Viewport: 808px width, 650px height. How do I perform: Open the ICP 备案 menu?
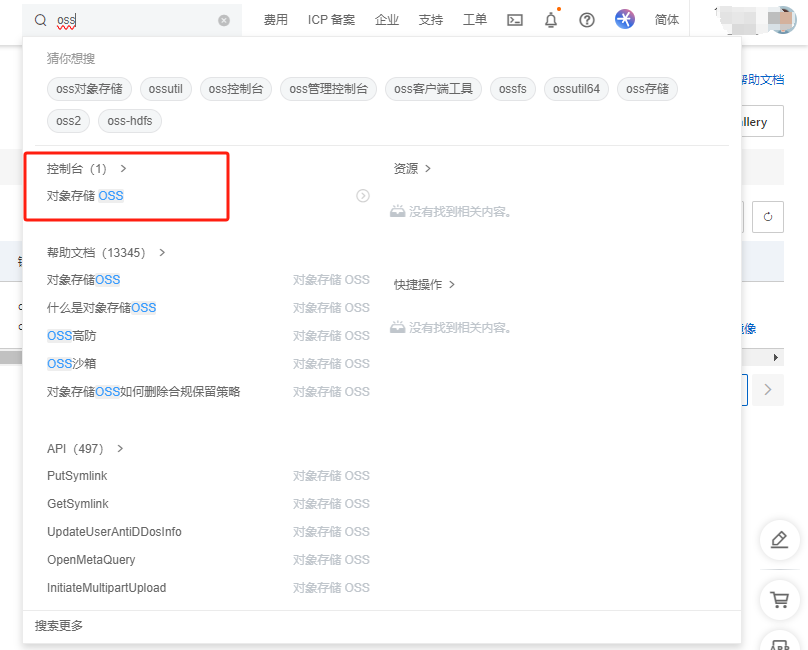(331, 20)
